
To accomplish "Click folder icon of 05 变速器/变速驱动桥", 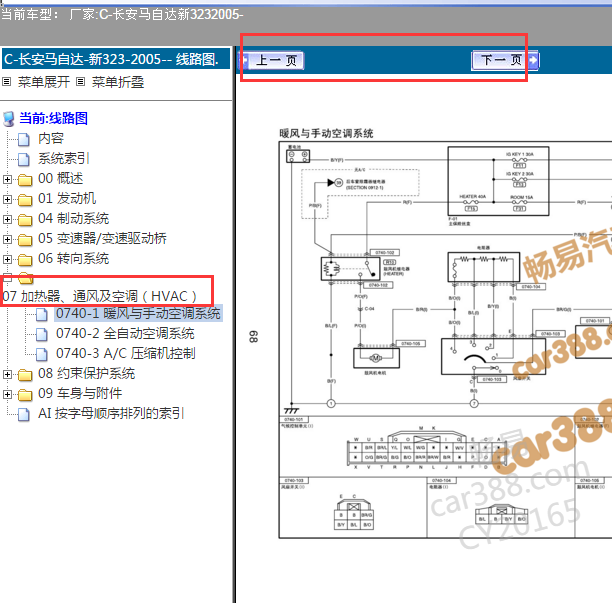I will pos(25,239).
